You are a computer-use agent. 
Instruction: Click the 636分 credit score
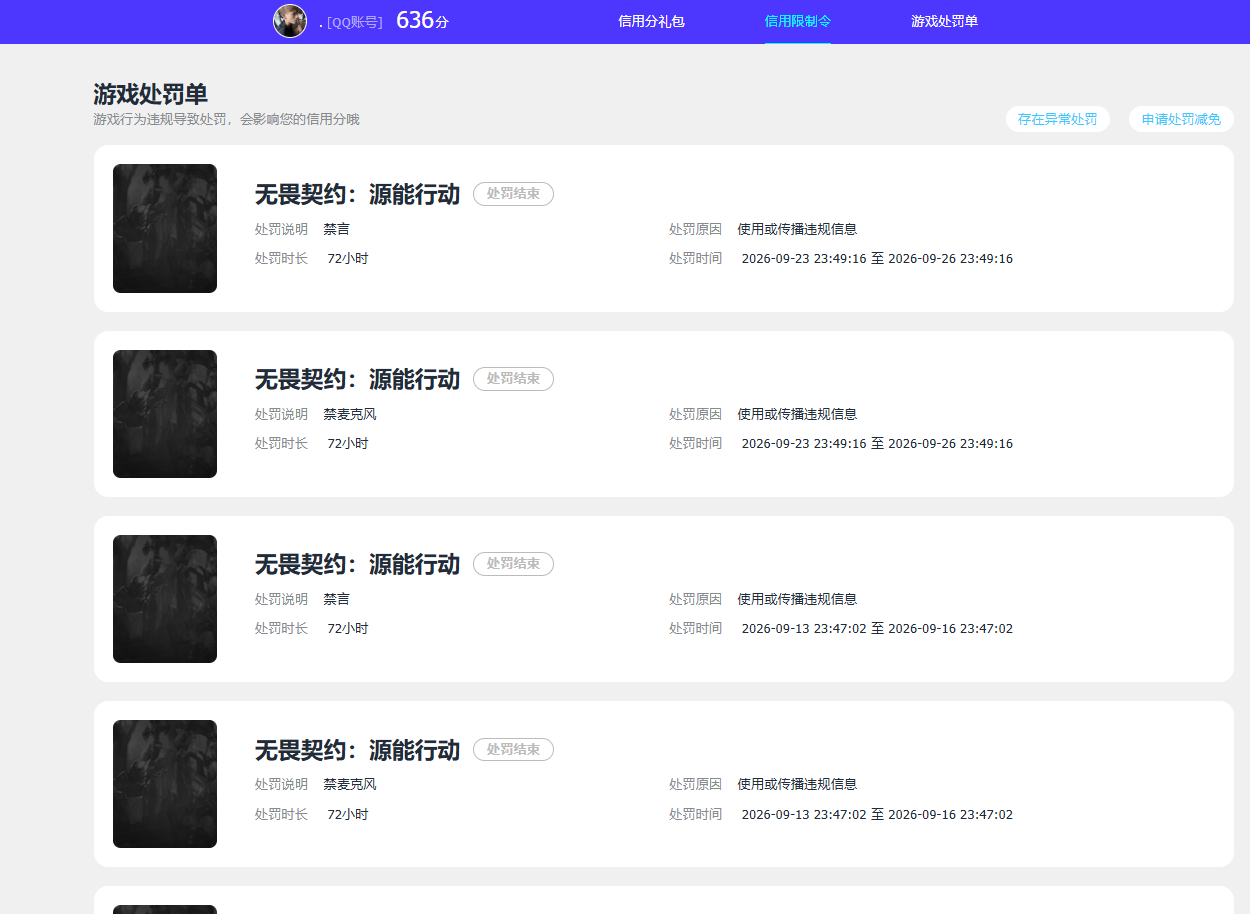(422, 21)
